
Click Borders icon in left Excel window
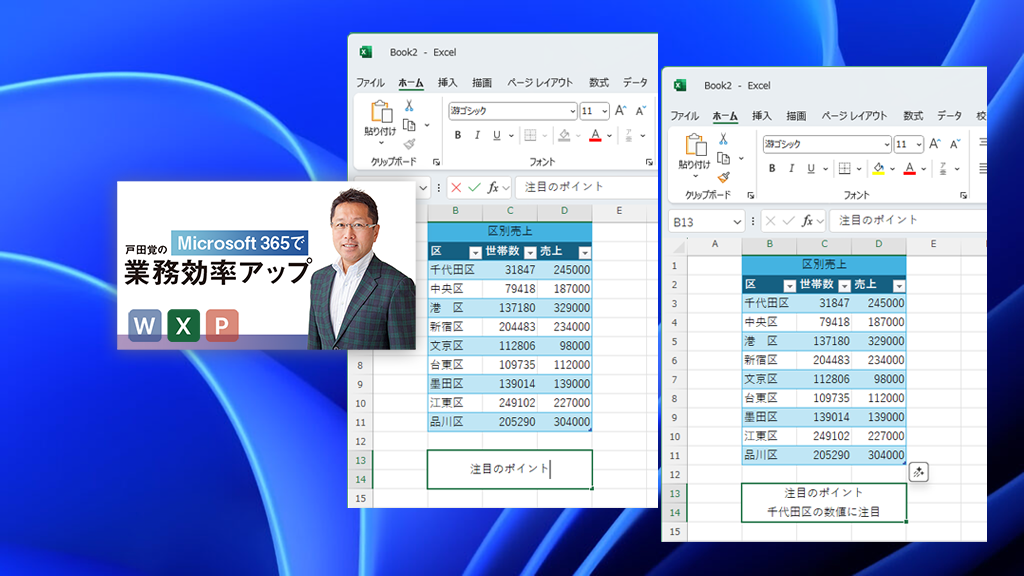[530, 135]
